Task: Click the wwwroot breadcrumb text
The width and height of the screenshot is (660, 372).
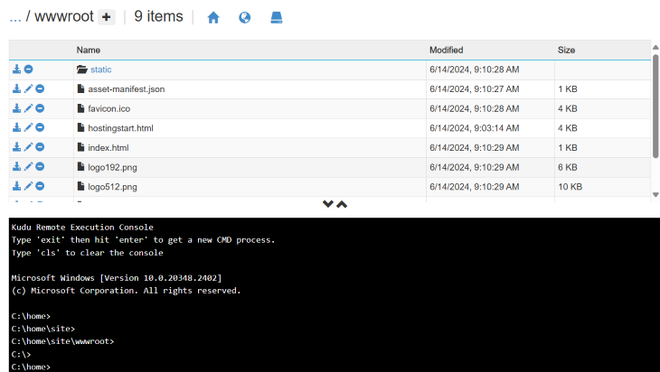Action: tap(64, 16)
